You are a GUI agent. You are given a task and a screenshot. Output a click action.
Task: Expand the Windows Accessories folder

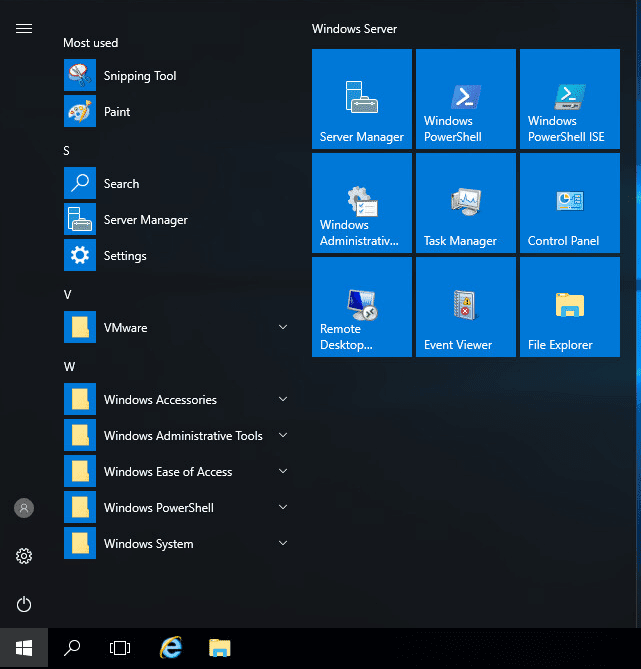coord(176,400)
